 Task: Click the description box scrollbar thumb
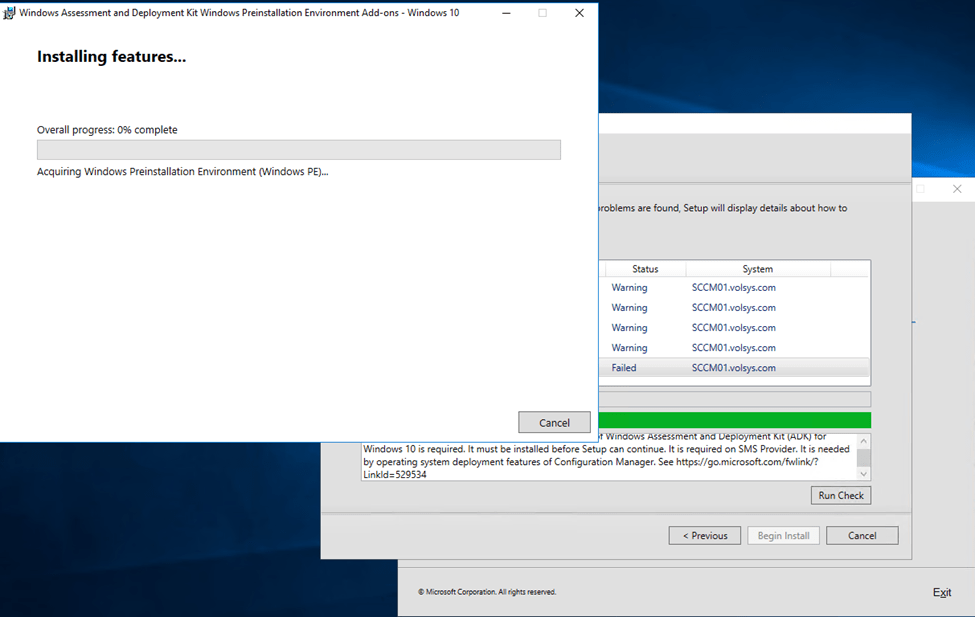(x=864, y=458)
